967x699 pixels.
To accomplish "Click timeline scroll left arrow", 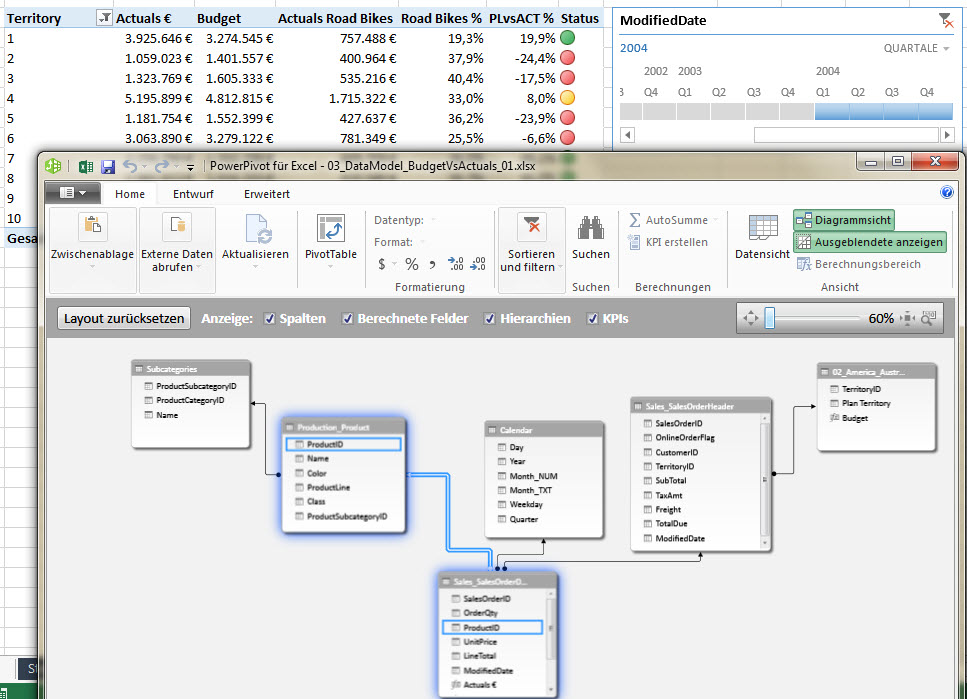I will click(627, 134).
